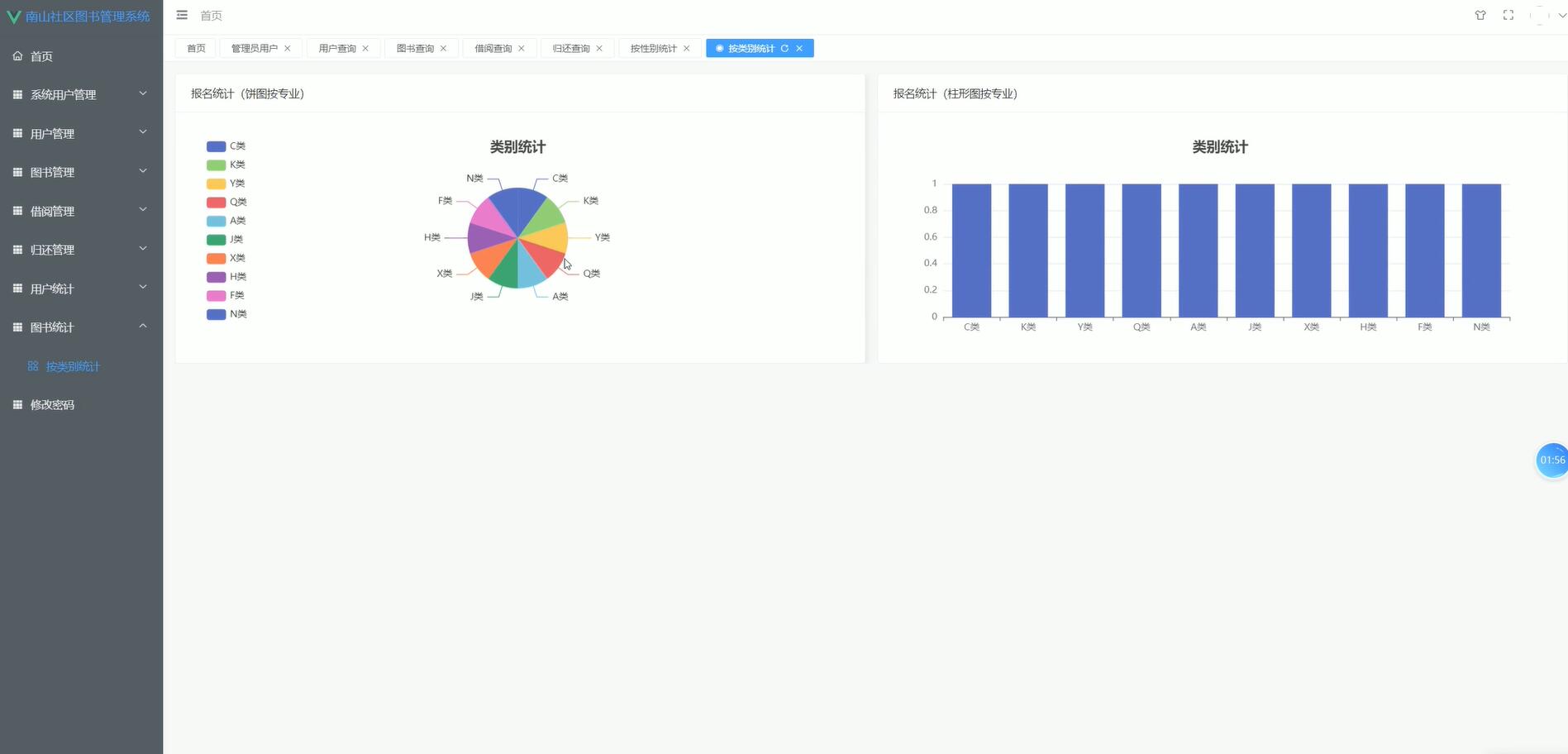Click the X类 bar in bar chart
This screenshot has width=1568, height=754.
click(1311, 251)
